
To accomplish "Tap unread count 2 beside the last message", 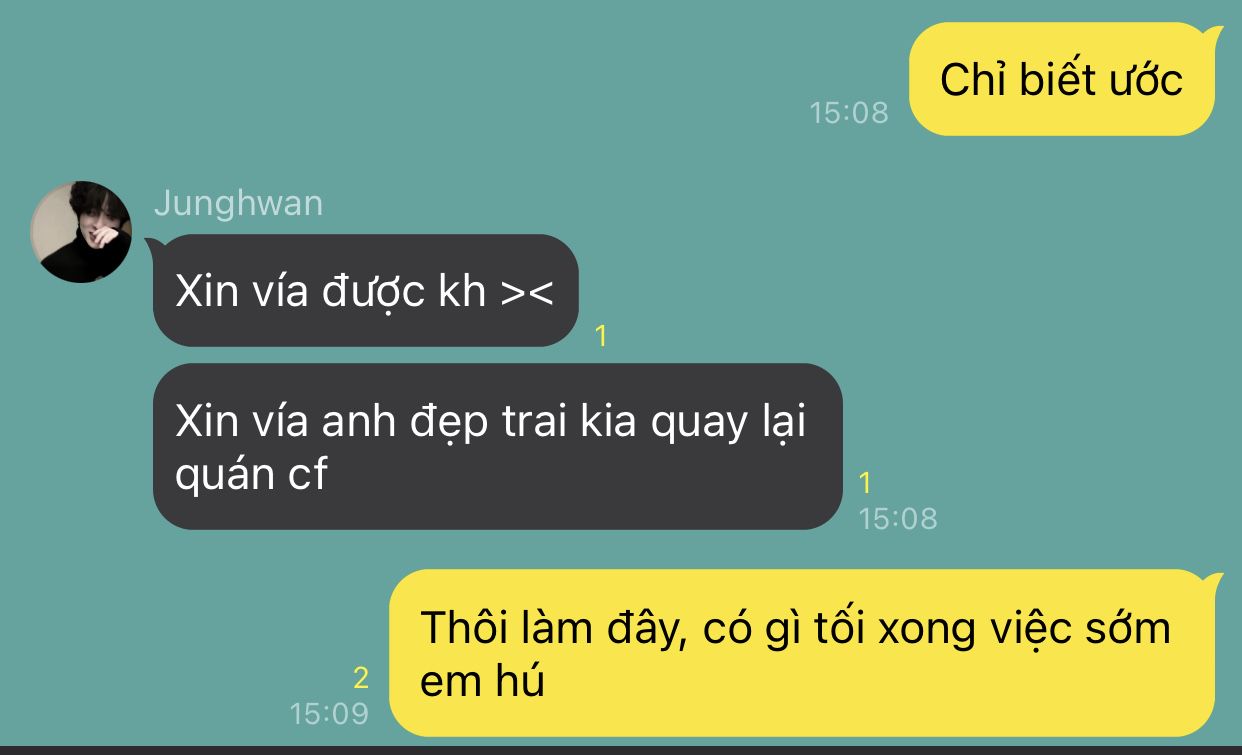I will click(361, 679).
